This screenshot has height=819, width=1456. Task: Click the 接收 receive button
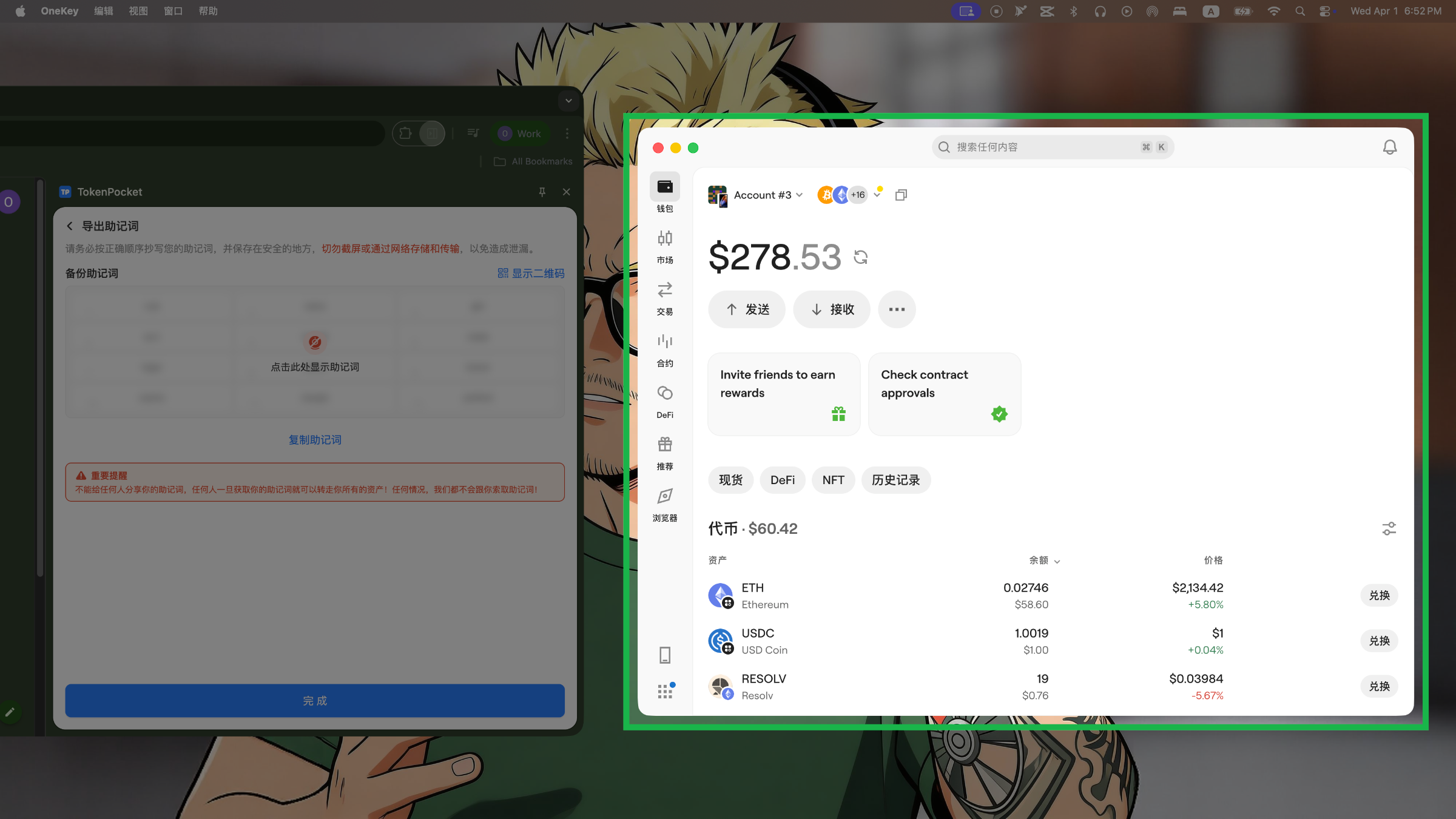[832, 309]
